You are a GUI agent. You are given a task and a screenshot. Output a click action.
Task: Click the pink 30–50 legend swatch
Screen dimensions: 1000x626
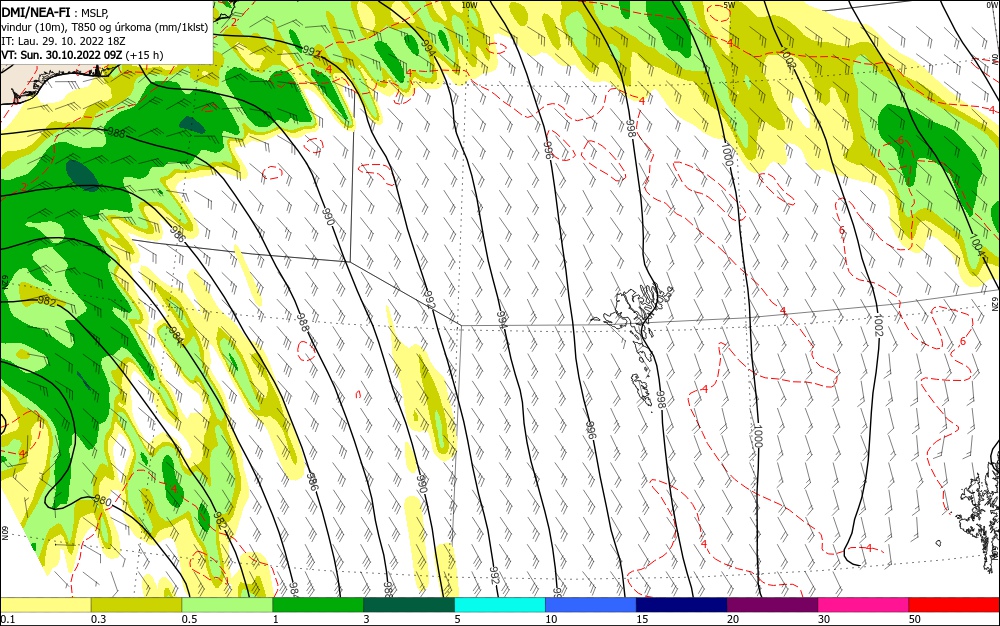pyautogui.click(x=864, y=605)
